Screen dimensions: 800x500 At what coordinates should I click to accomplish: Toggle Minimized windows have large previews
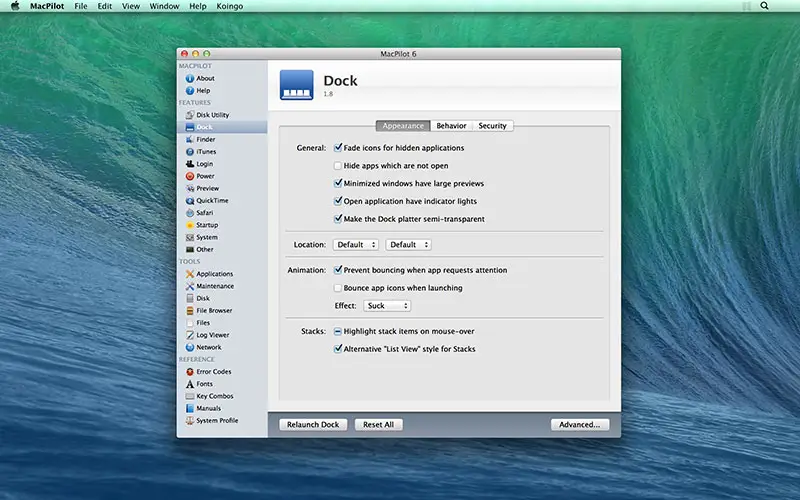click(x=338, y=183)
